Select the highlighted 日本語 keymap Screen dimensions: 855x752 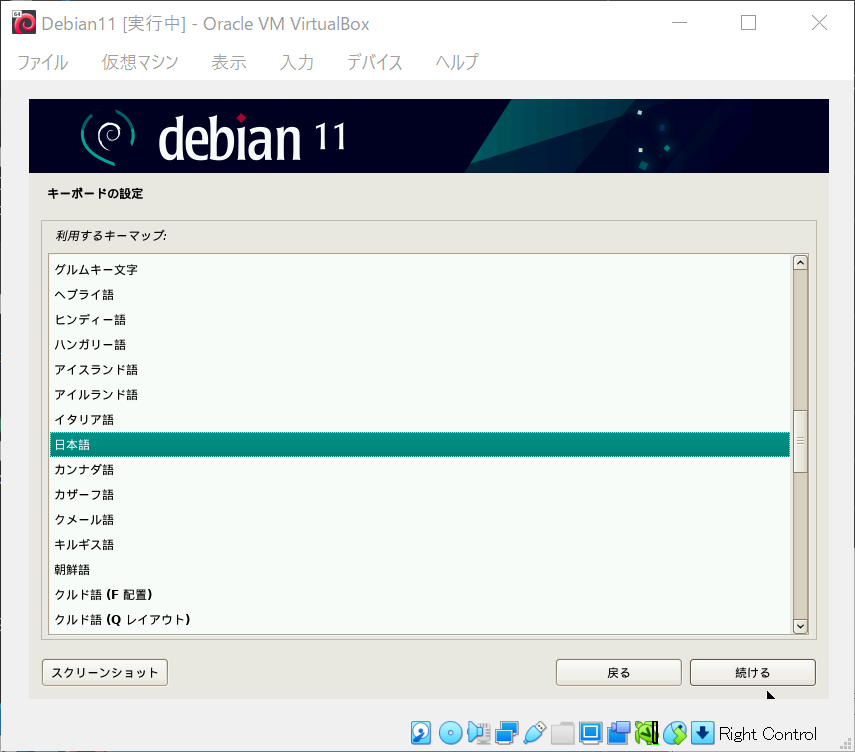coord(420,445)
